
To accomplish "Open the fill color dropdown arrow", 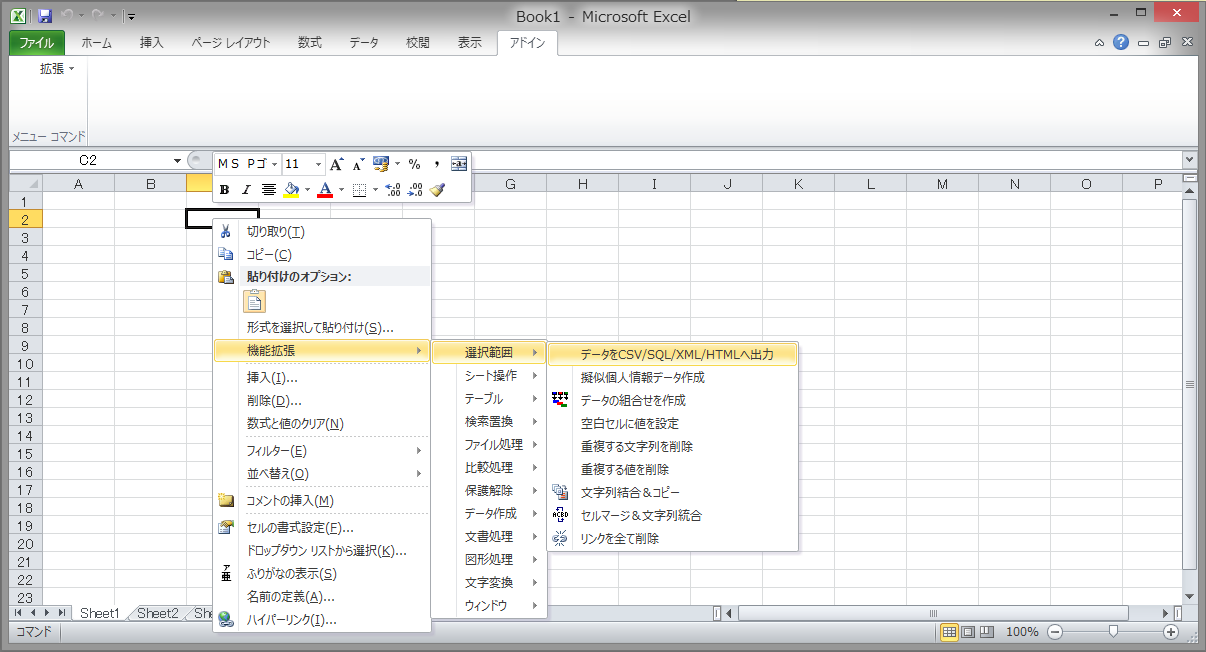I will 307,188.
